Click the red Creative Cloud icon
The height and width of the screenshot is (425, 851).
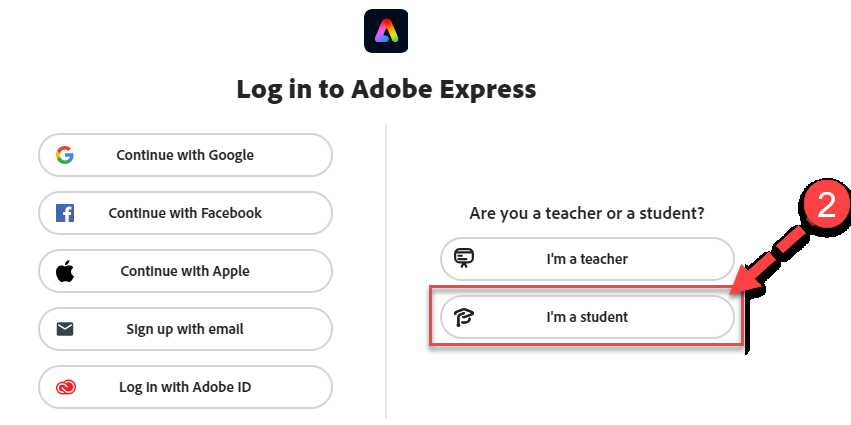click(x=66, y=387)
